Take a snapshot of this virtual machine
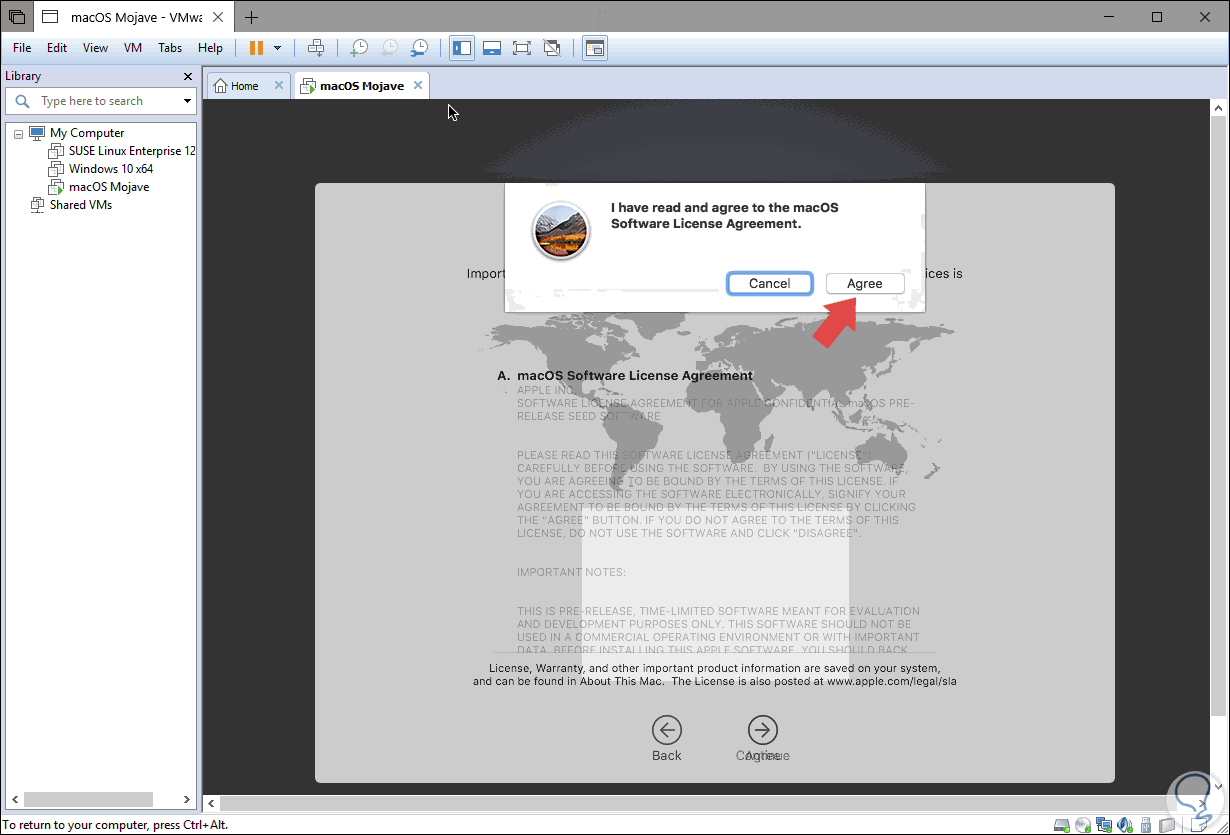1230x835 pixels. point(358,48)
